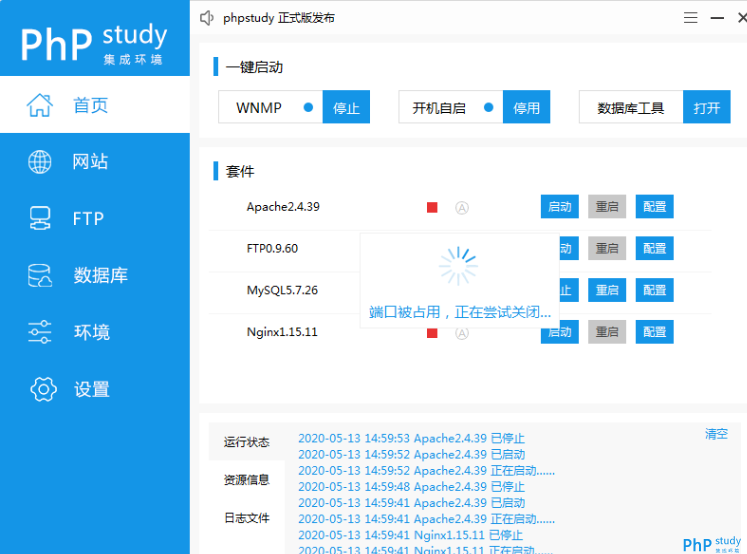Click log entry 14:59:53 Apache2.4.39 已停止

coord(411,438)
